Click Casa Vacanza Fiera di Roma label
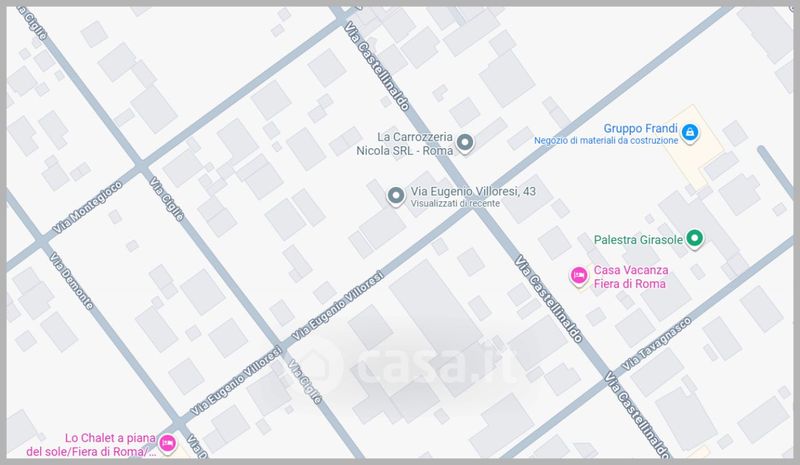 (x=630, y=277)
